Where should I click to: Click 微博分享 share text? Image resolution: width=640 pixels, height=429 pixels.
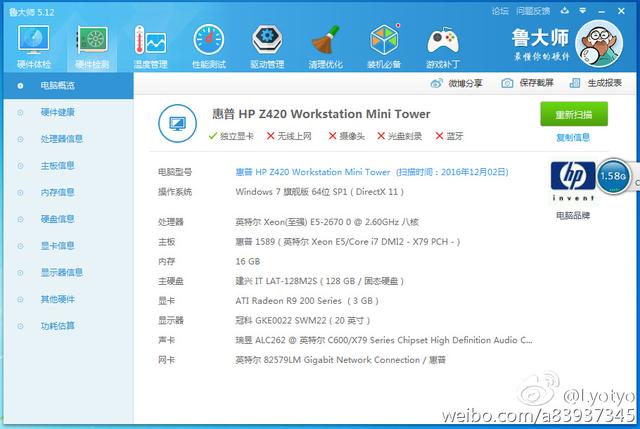pyautogui.click(x=465, y=83)
